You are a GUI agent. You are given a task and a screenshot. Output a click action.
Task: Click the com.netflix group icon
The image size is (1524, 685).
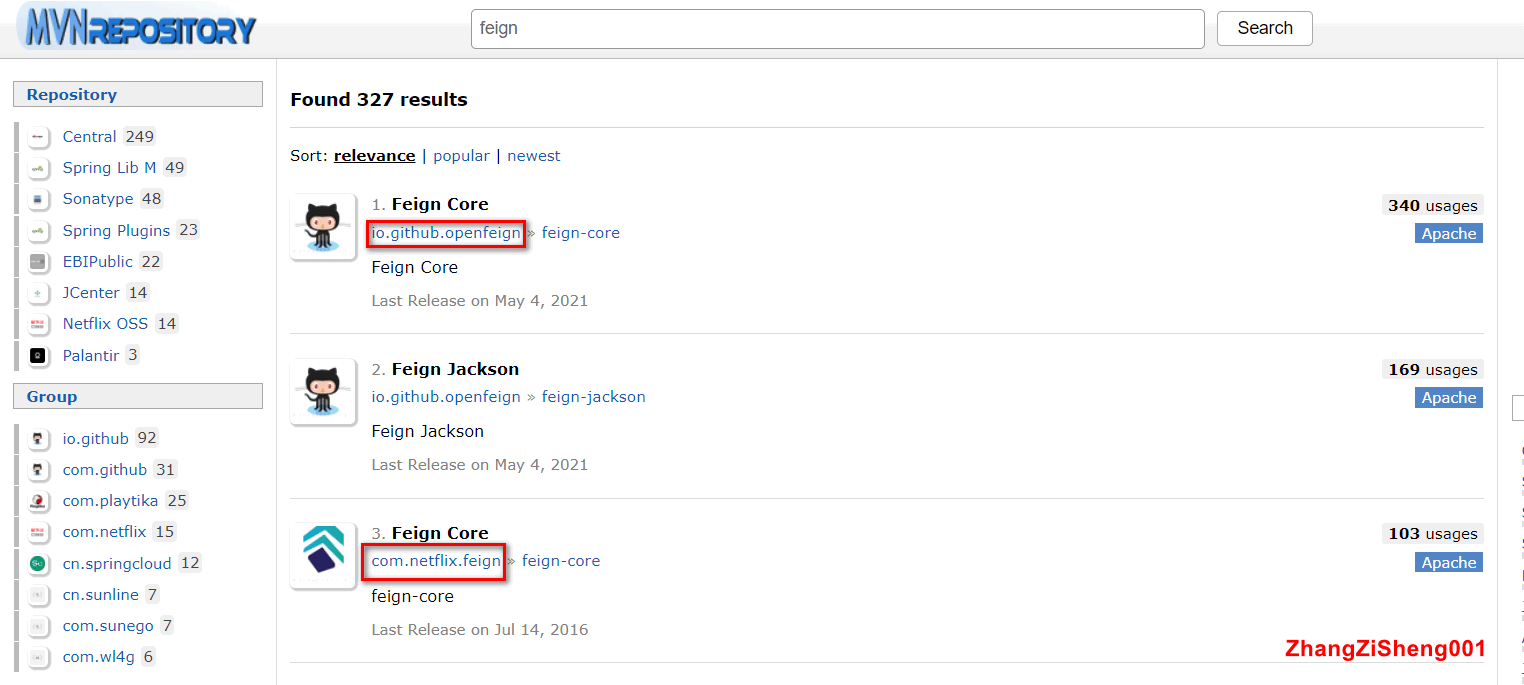pyautogui.click(x=38, y=532)
